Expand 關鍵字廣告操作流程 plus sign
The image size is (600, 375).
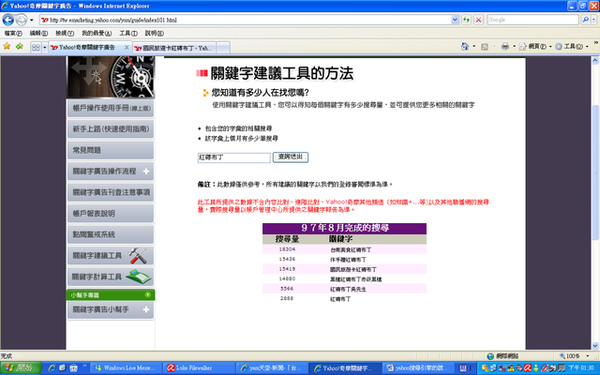pos(146,171)
